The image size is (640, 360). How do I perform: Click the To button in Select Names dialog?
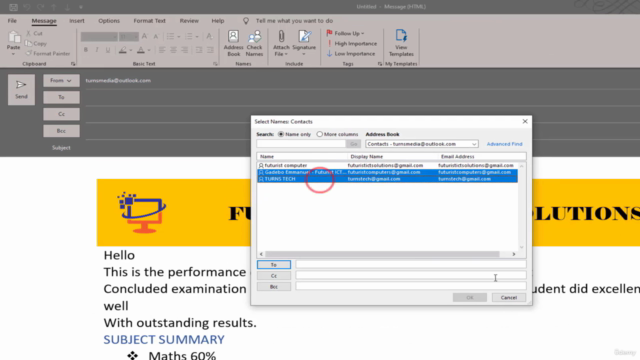point(274,265)
